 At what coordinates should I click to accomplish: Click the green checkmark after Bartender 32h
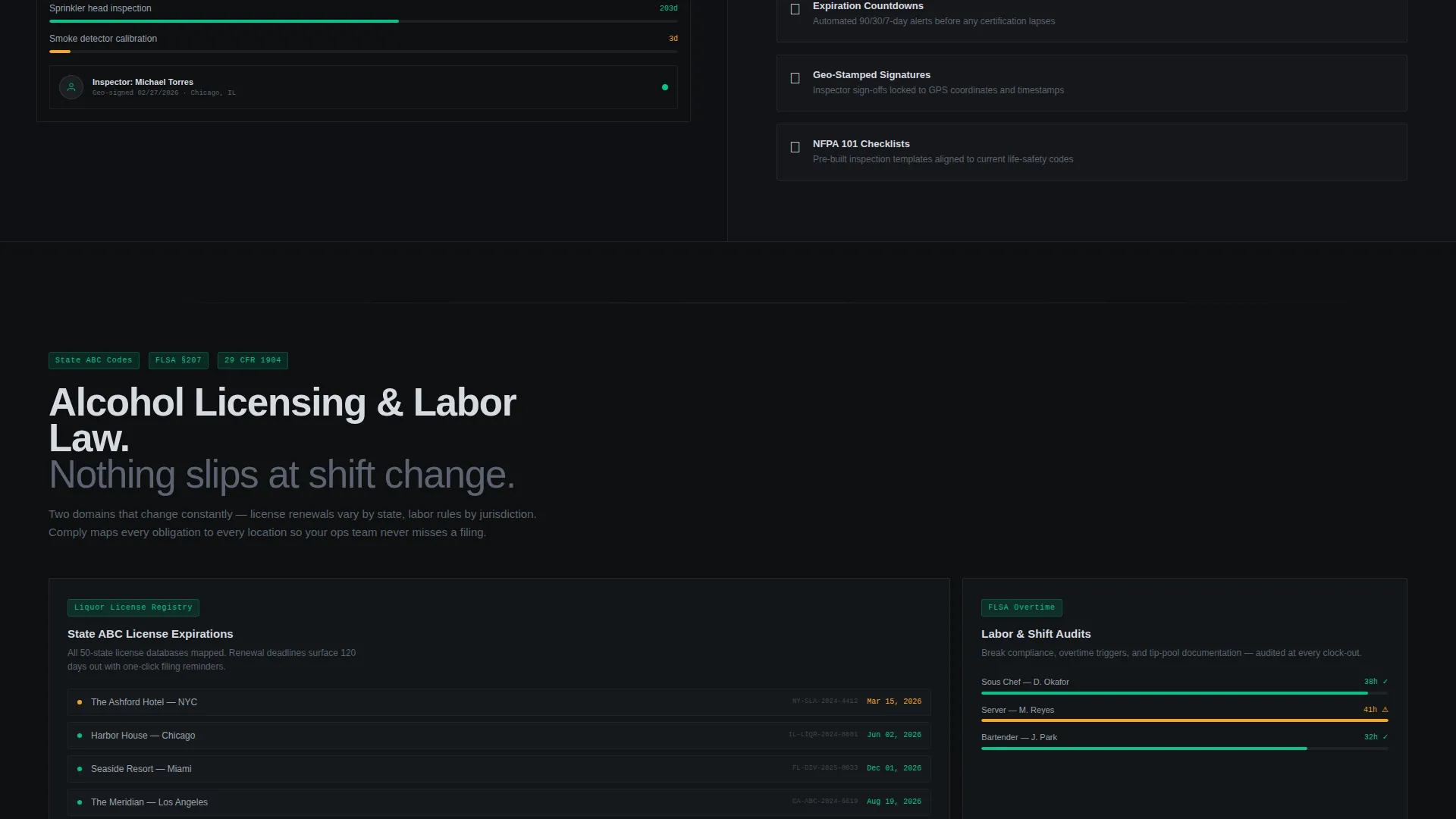(x=1385, y=737)
